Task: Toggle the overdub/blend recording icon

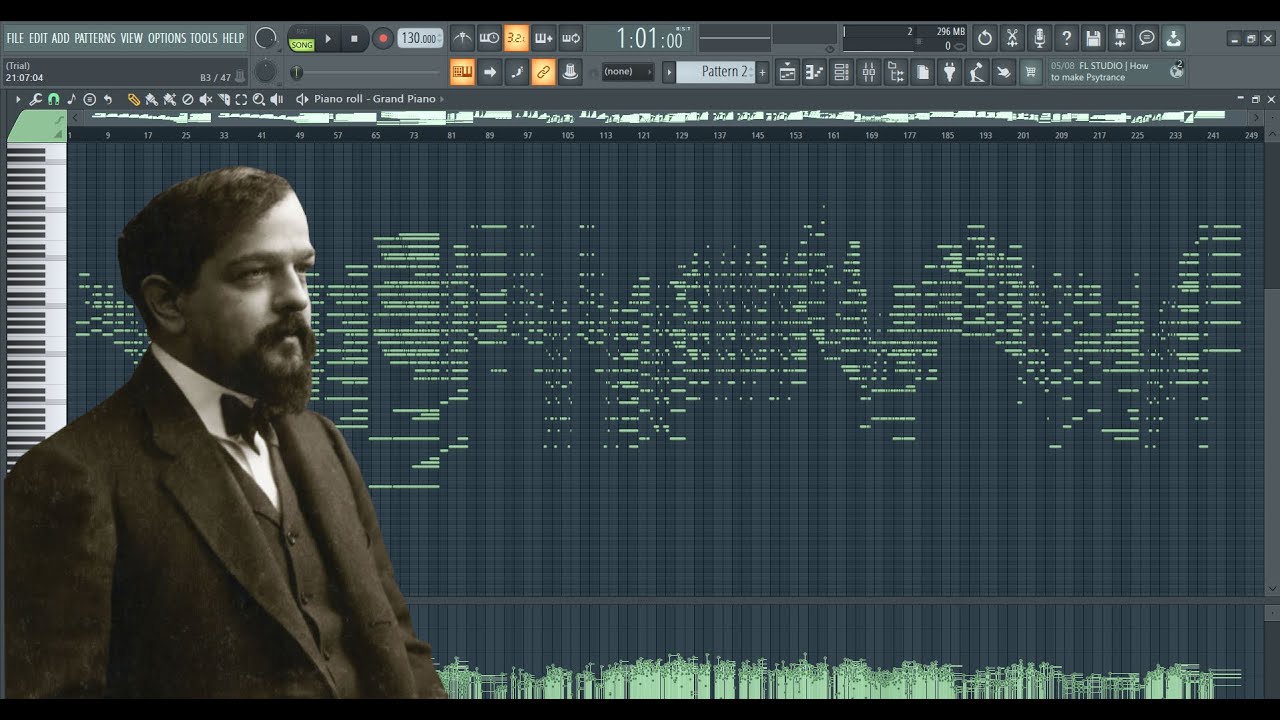Action: click(x=543, y=39)
